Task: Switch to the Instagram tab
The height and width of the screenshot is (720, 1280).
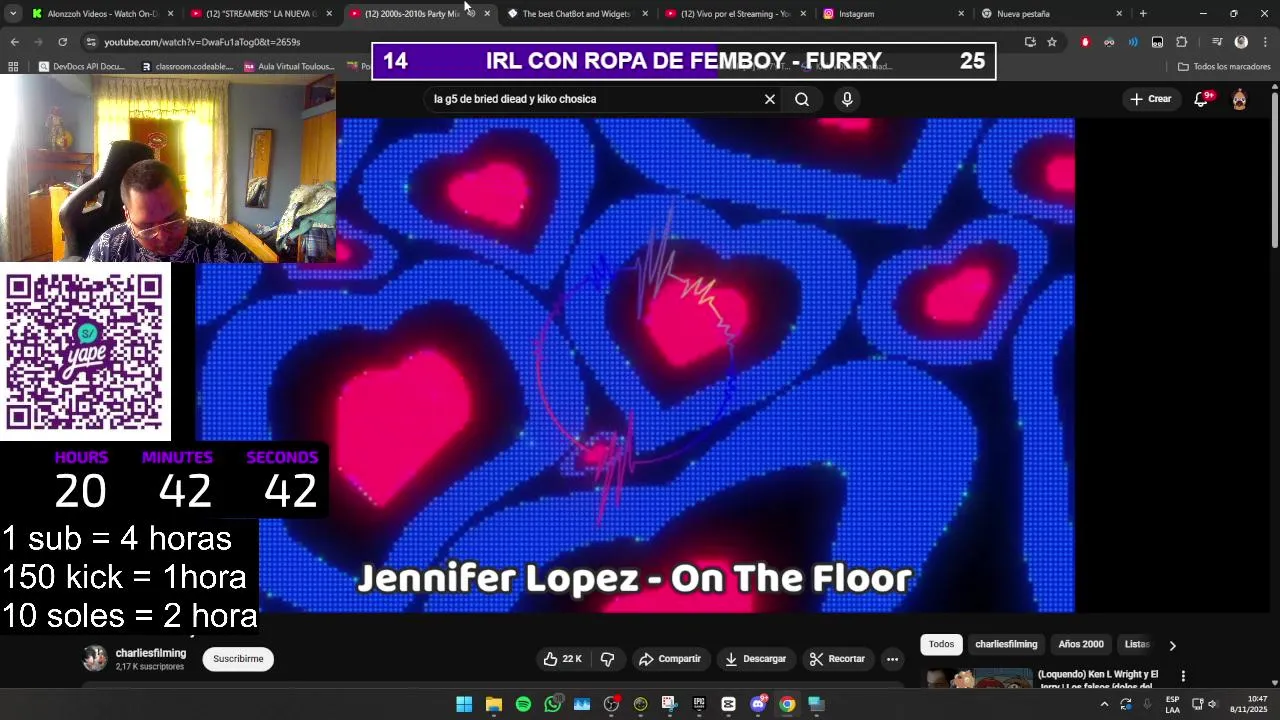Action: pos(894,14)
